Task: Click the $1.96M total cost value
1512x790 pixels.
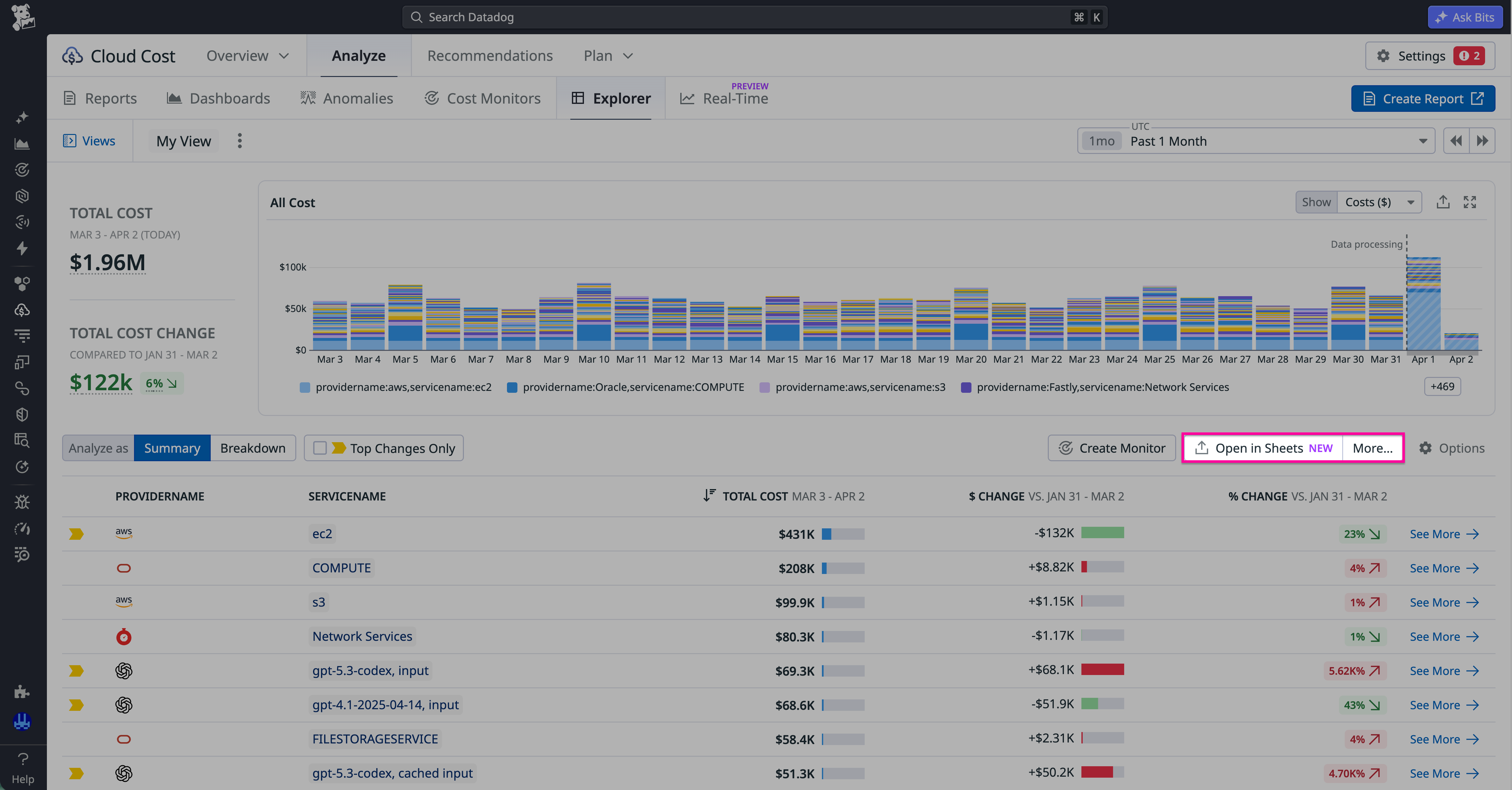Action: 107,262
